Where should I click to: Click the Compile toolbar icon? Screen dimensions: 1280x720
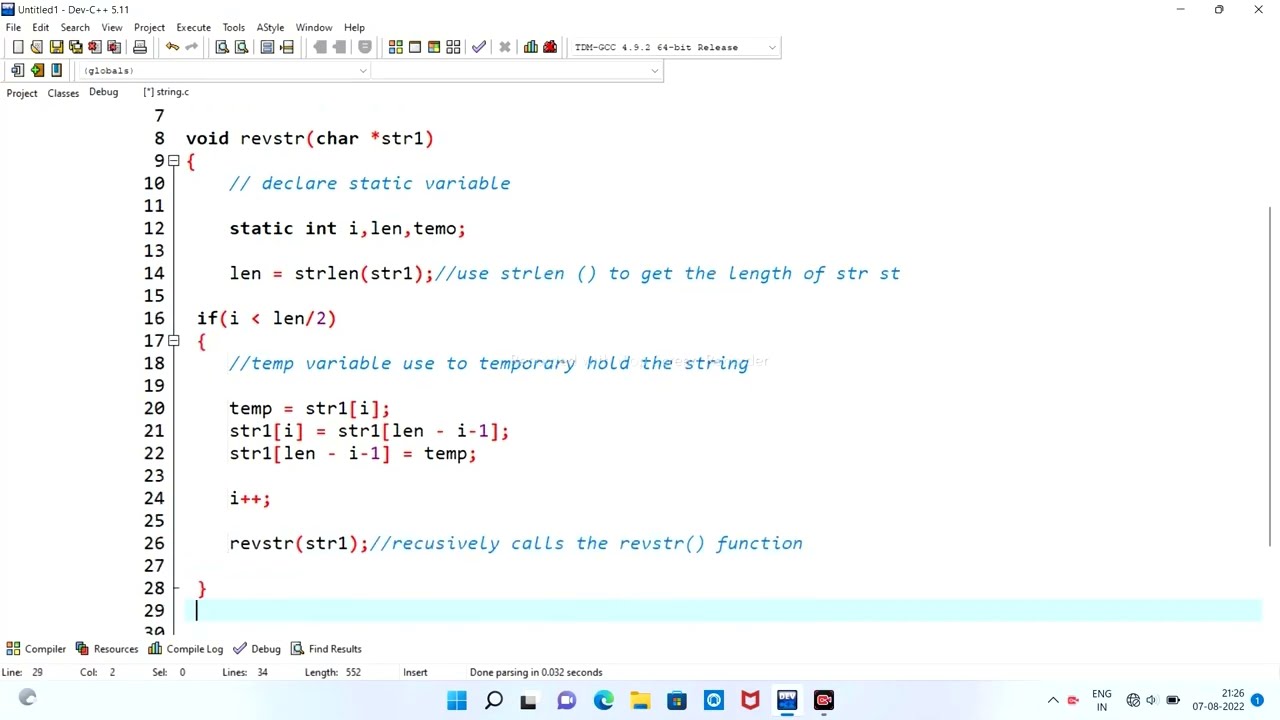(x=396, y=47)
